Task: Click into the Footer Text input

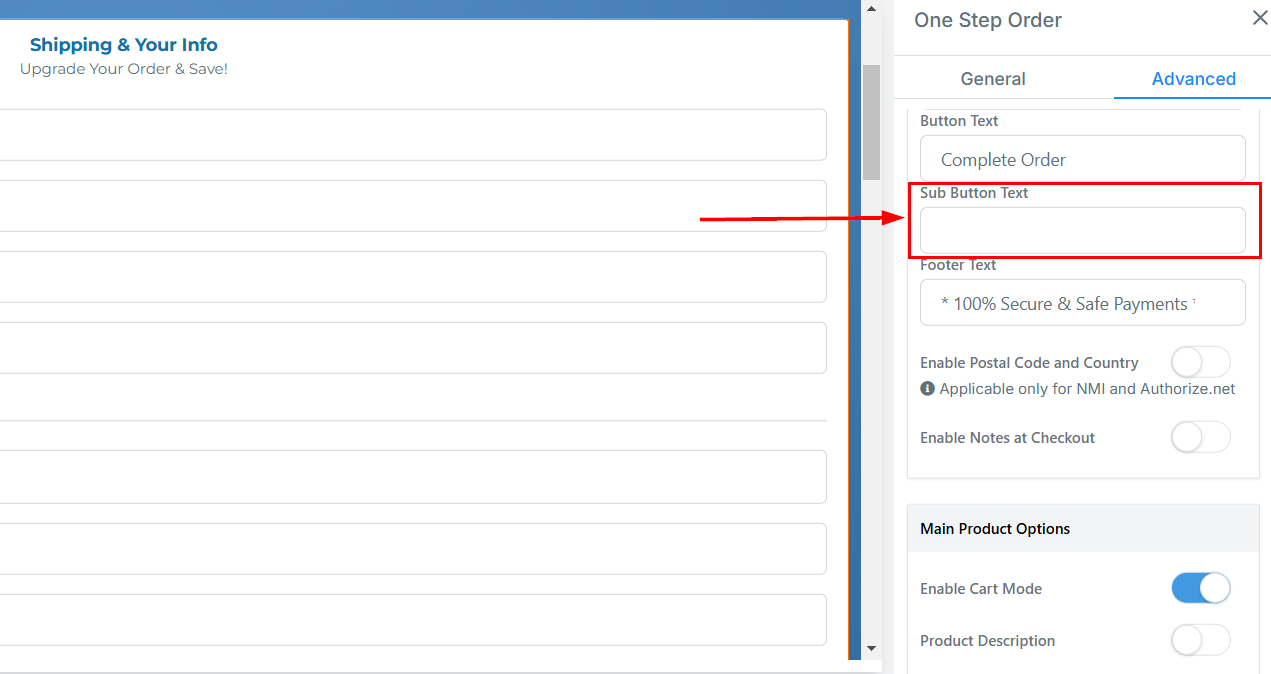Action: [1082, 303]
